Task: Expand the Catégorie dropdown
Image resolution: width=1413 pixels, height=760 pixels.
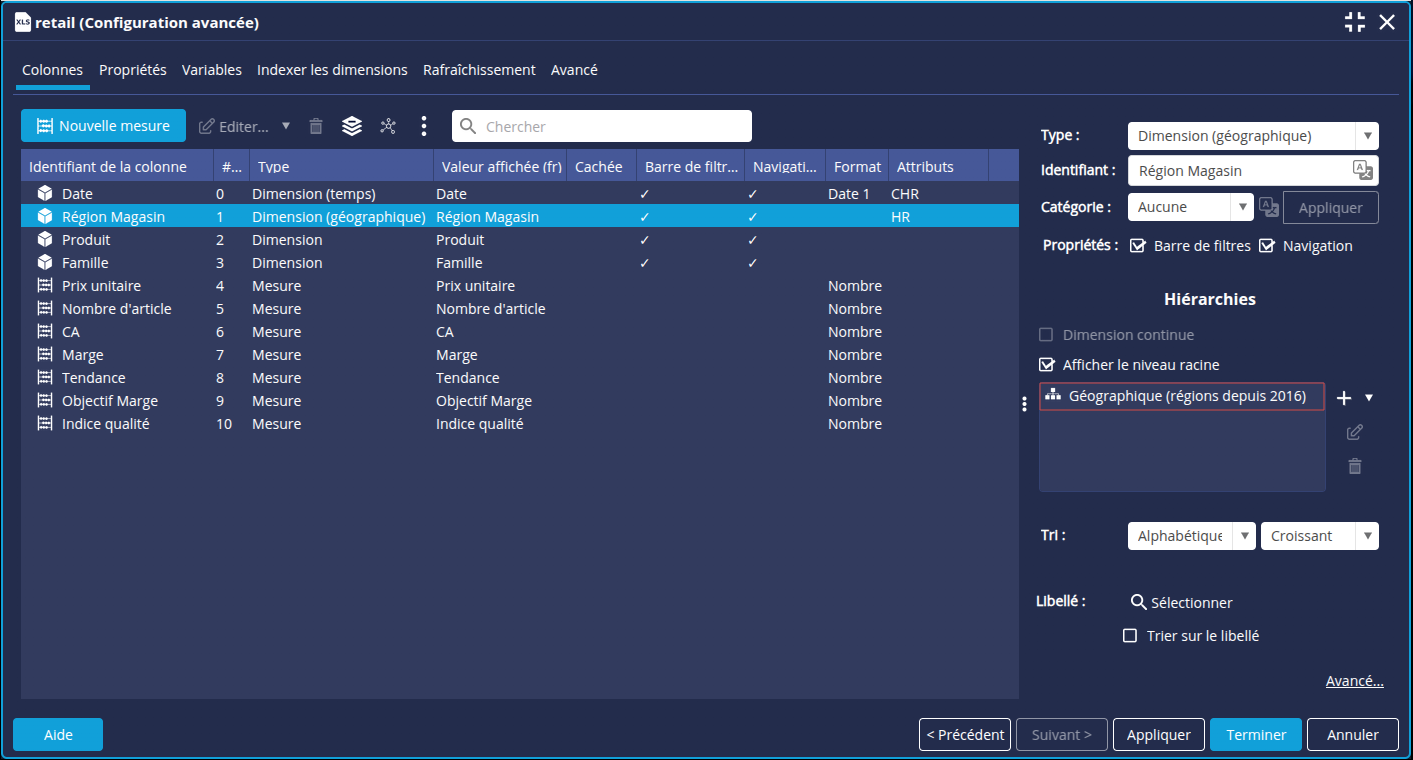Action: (1243, 207)
